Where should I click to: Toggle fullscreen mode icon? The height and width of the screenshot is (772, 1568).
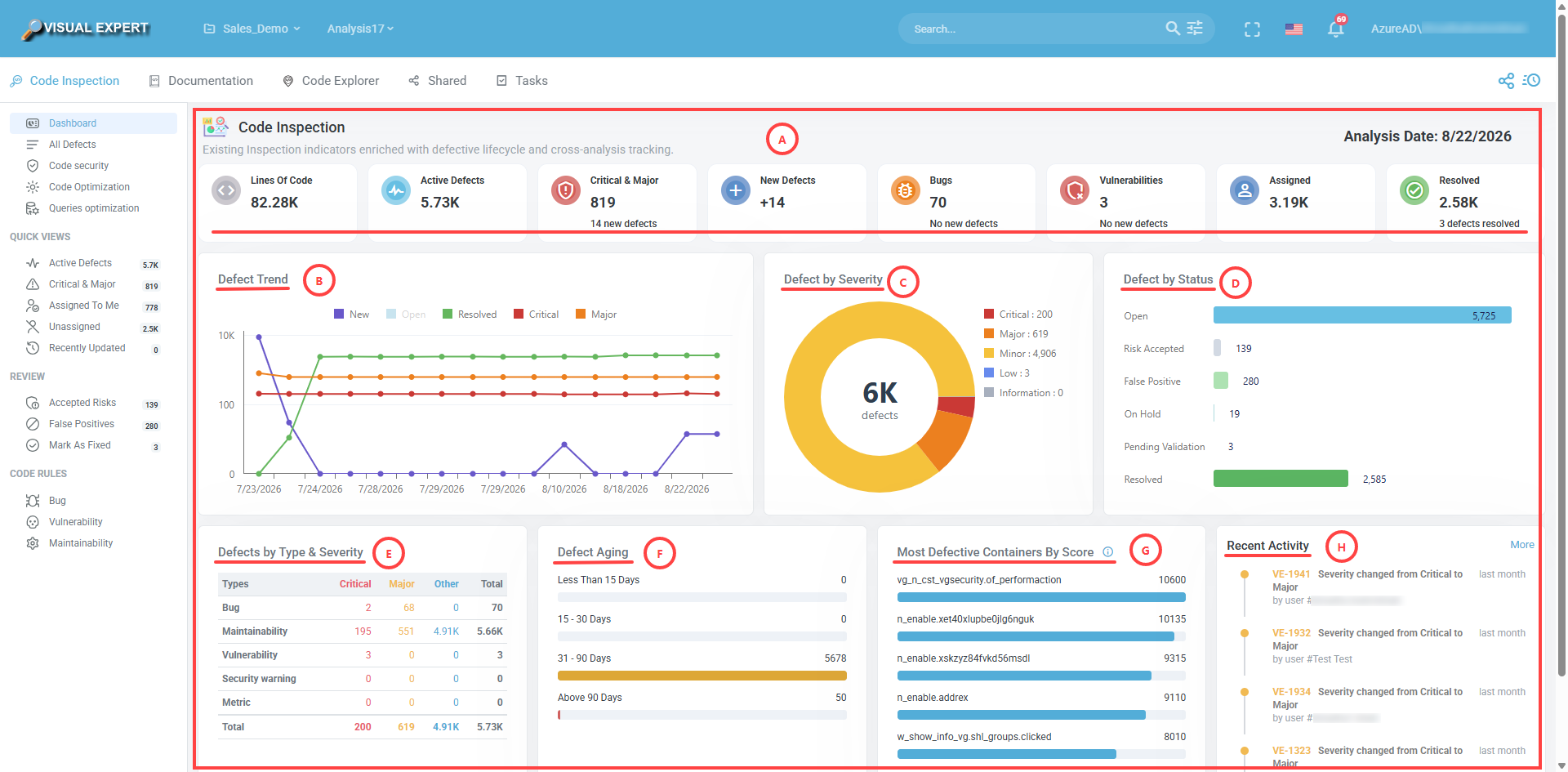tap(1252, 29)
